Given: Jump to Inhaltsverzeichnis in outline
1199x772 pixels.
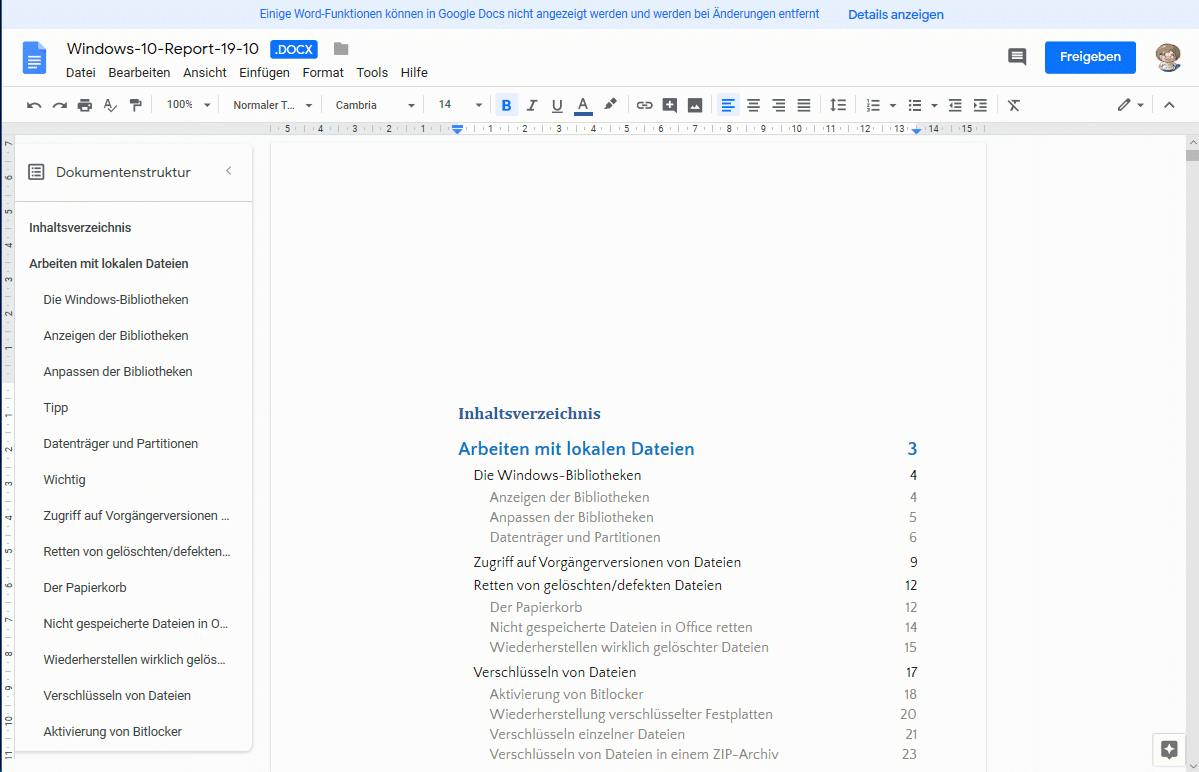Looking at the screenshot, I should click(x=80, y=228).
